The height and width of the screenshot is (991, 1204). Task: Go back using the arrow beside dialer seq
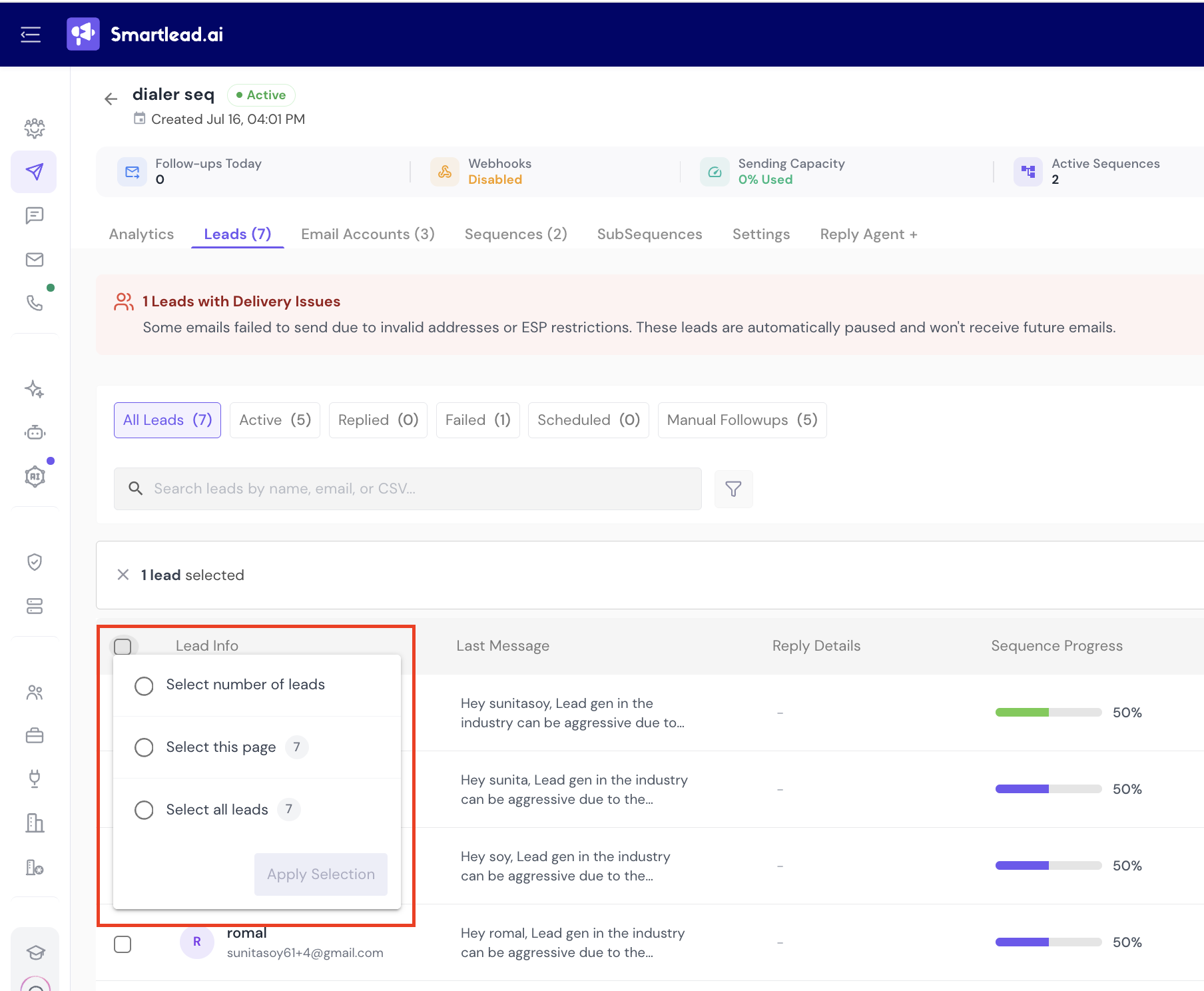(x=111, y=99)
